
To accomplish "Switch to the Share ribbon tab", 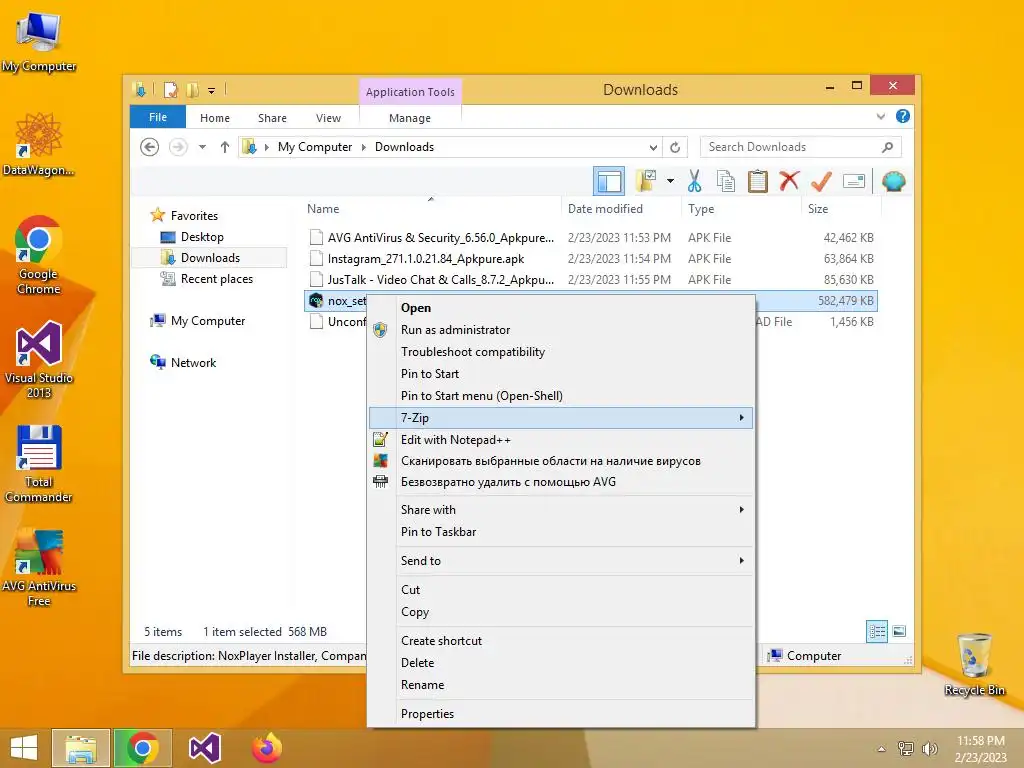I will tap(272, 118).
